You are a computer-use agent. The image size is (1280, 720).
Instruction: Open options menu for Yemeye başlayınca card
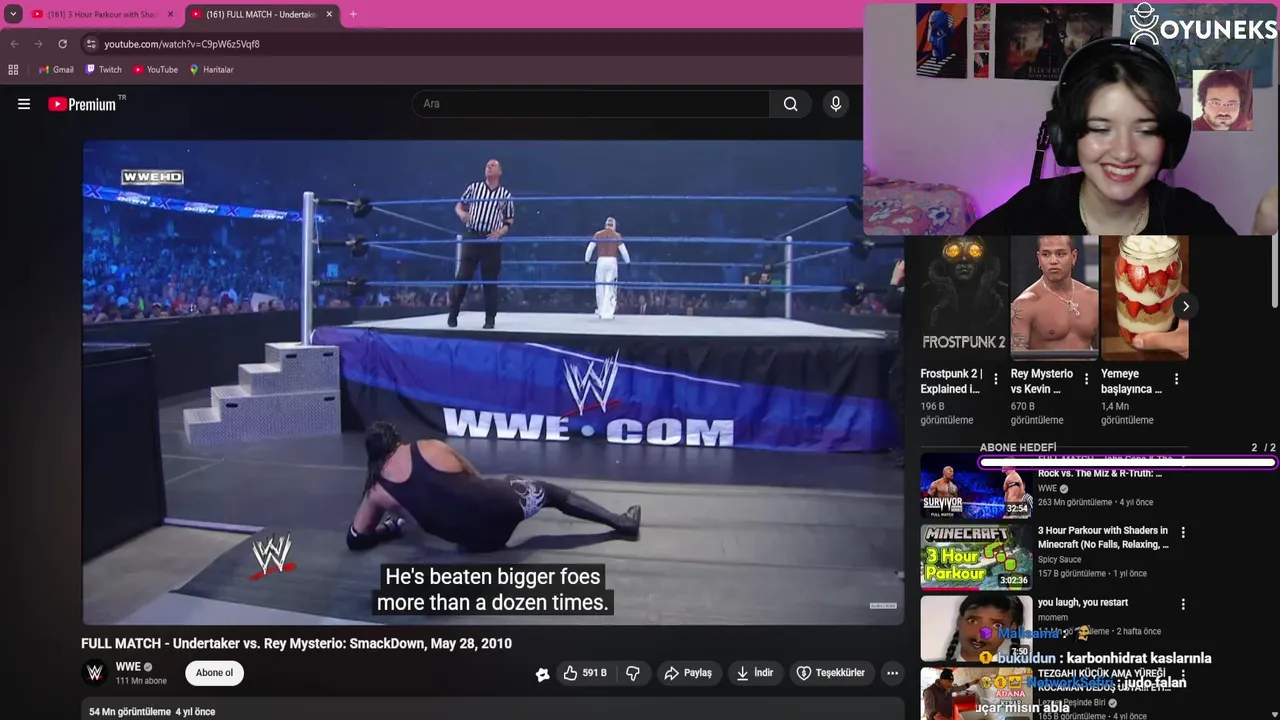(1176, 379)
